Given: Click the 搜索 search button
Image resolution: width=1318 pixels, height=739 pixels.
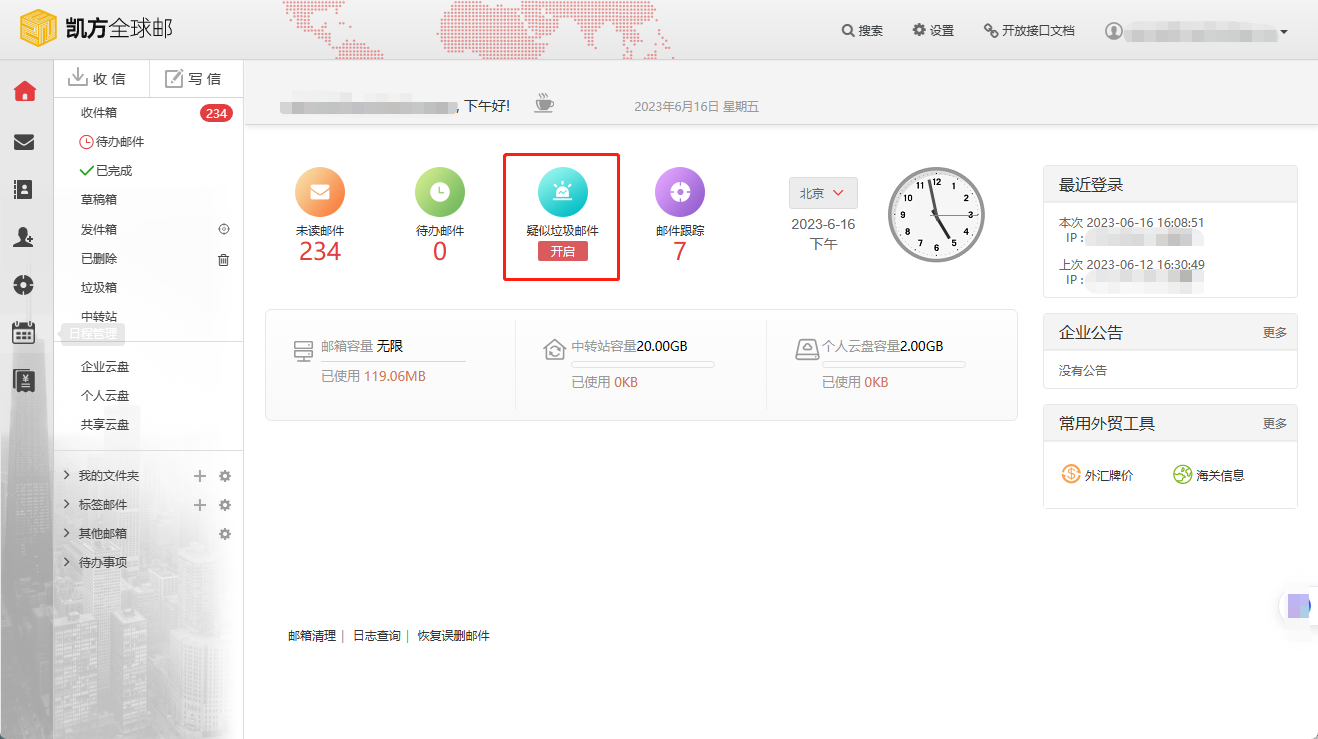Looking at the screenshot, I should [x=862, y=31].
